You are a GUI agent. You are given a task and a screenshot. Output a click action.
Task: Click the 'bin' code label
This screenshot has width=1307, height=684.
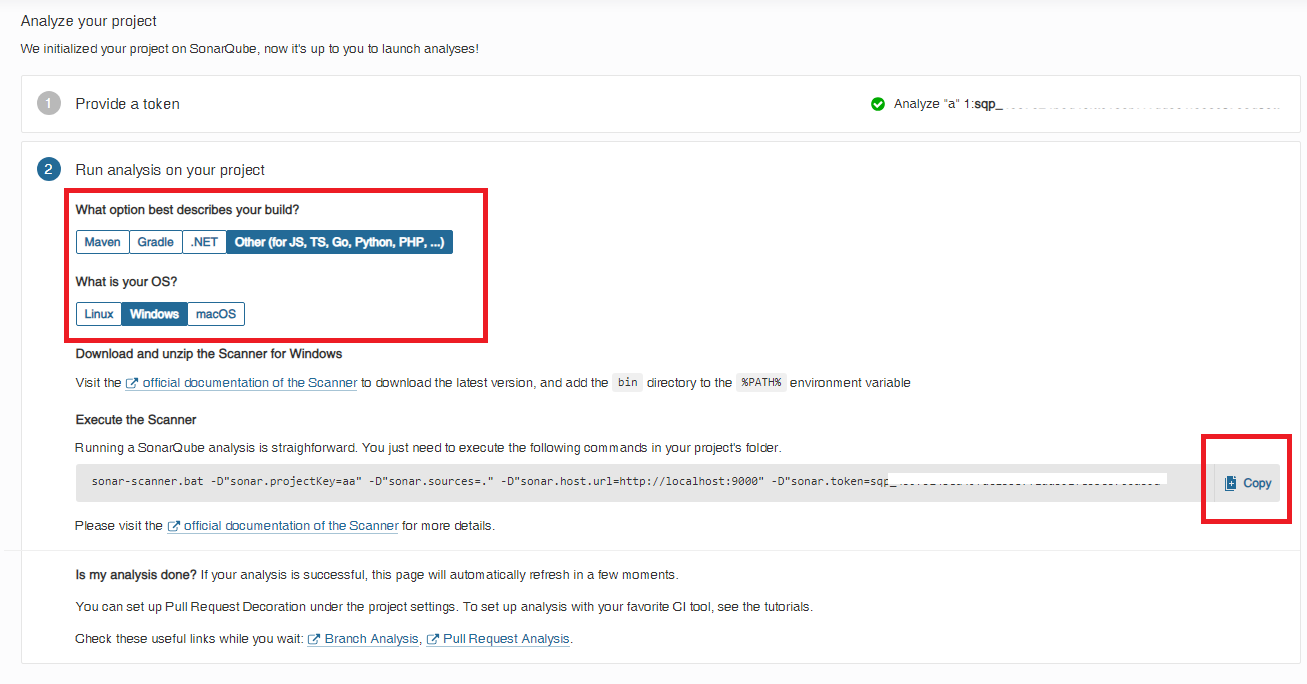pyautogui.click(x=628, y=383)
